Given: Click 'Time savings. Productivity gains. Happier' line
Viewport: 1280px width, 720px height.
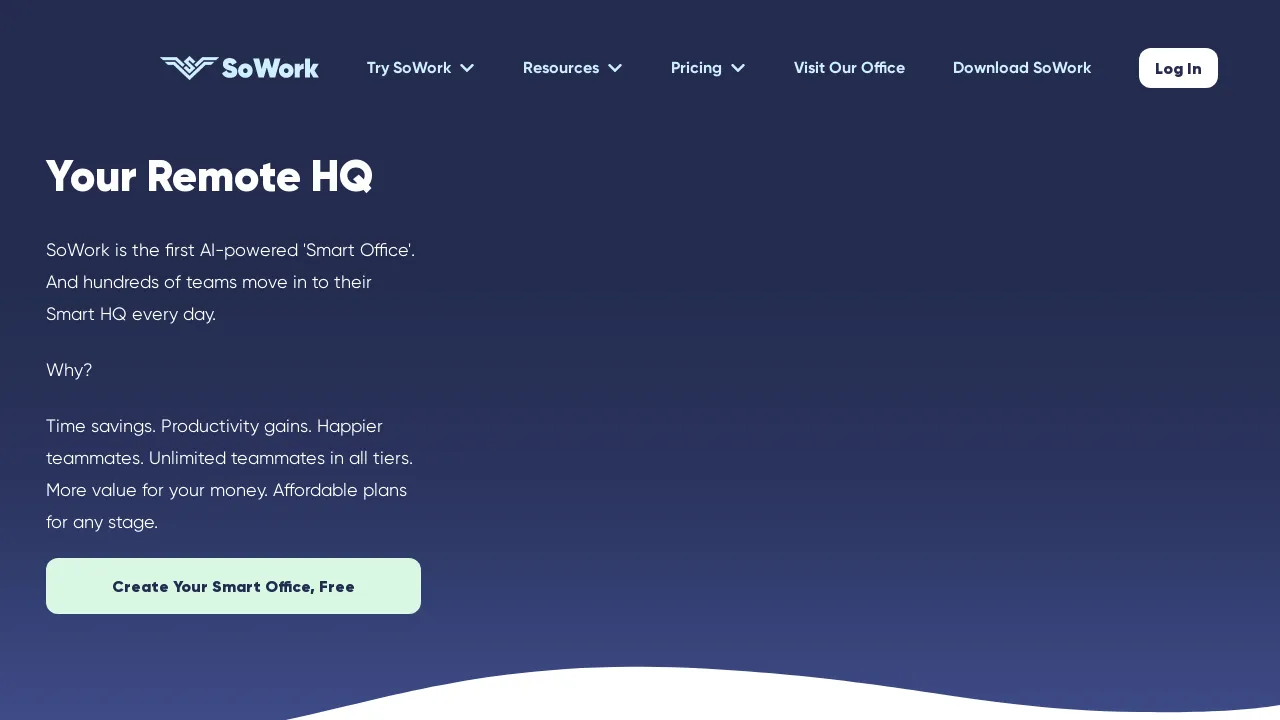Looking at the screenshot, I should coord(214,426).
